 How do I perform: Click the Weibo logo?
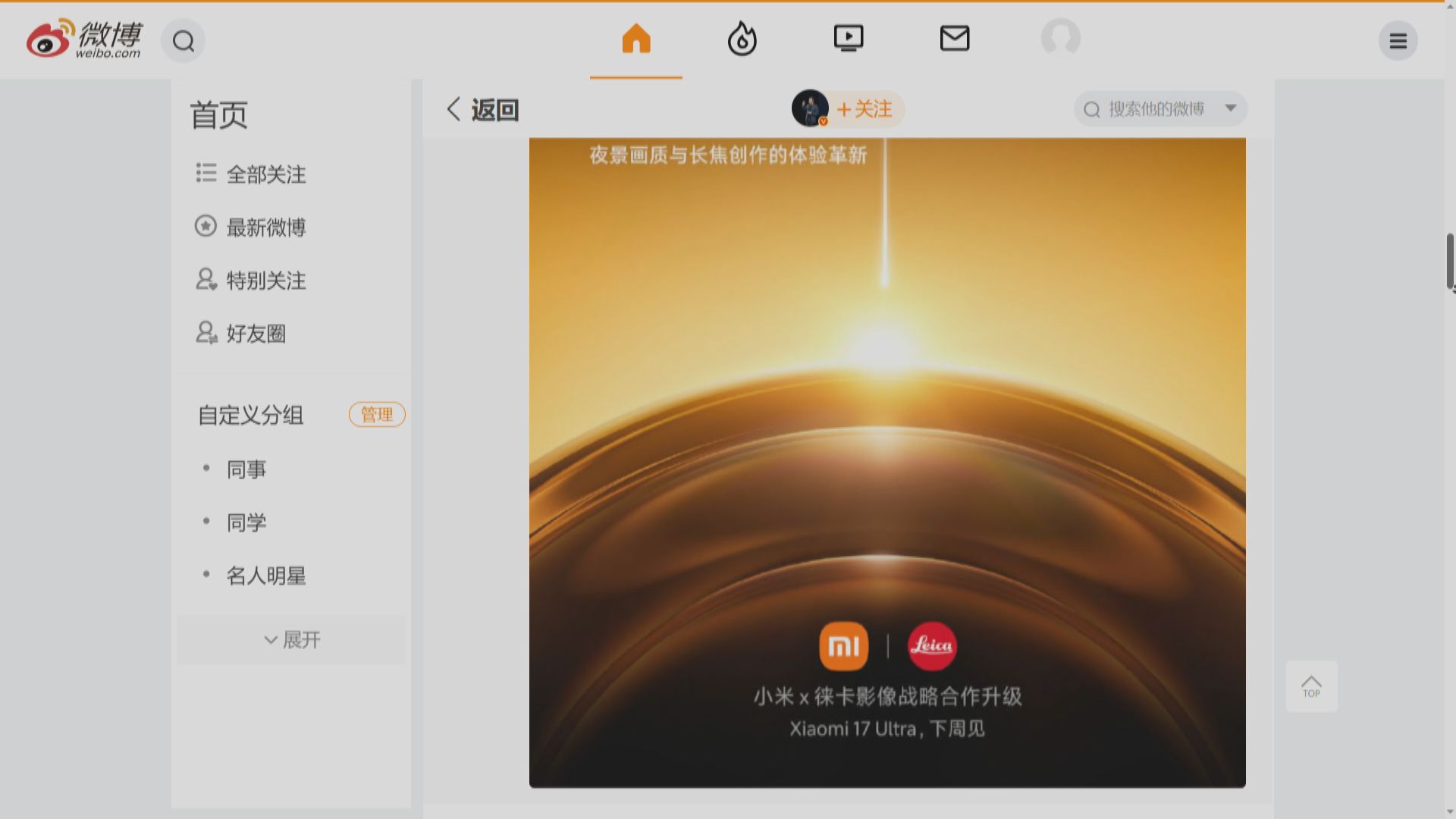click(x=83, y=39)
